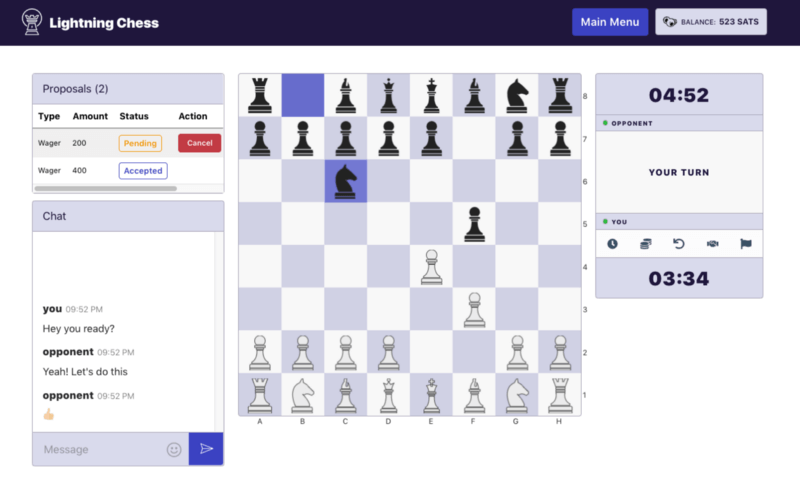This screenshot has width=800, height=488.
Task: Select the white pawn on E4
Action: tap(432, 266)
